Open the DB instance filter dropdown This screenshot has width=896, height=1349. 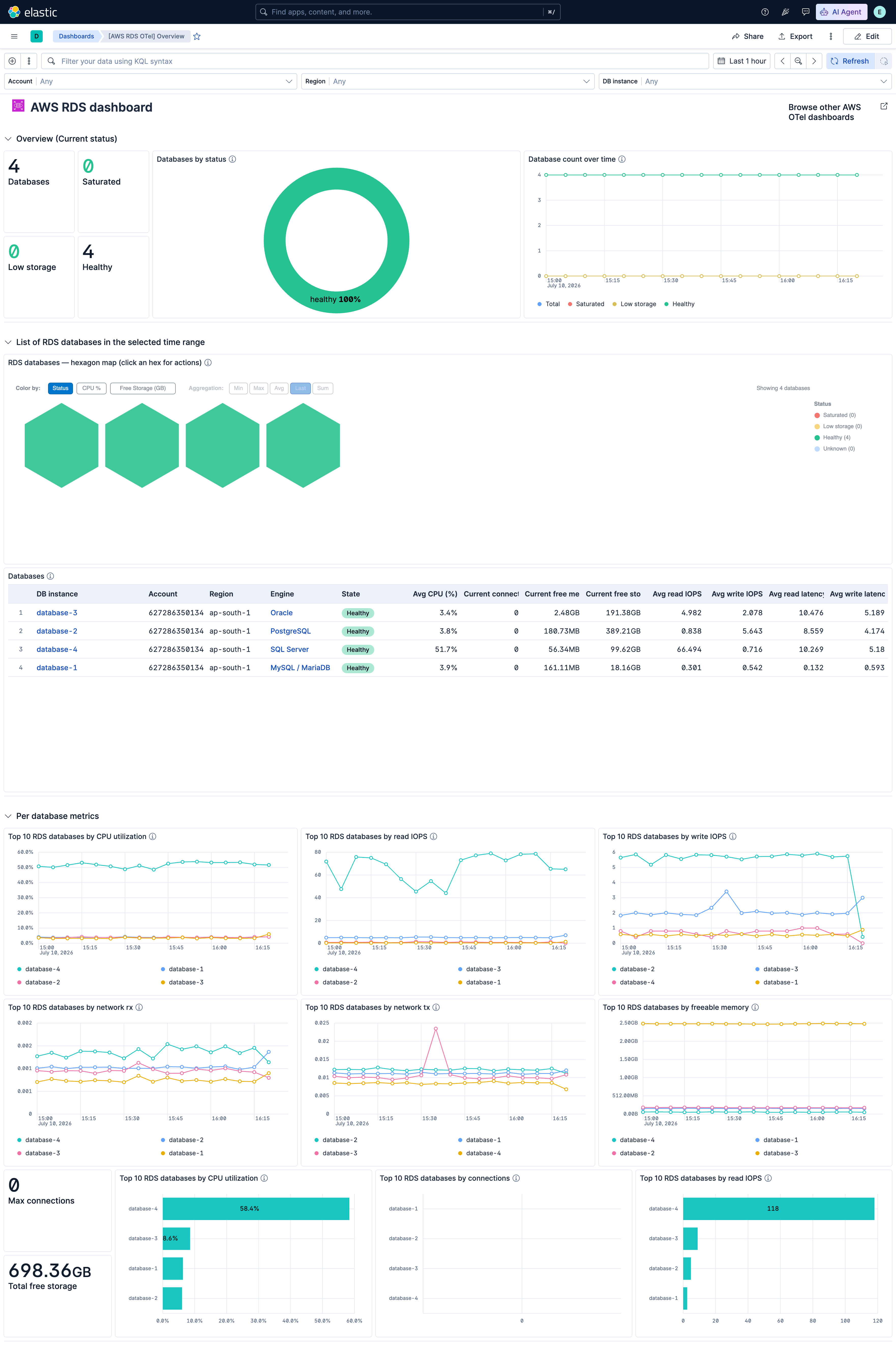tap(745, 82)
